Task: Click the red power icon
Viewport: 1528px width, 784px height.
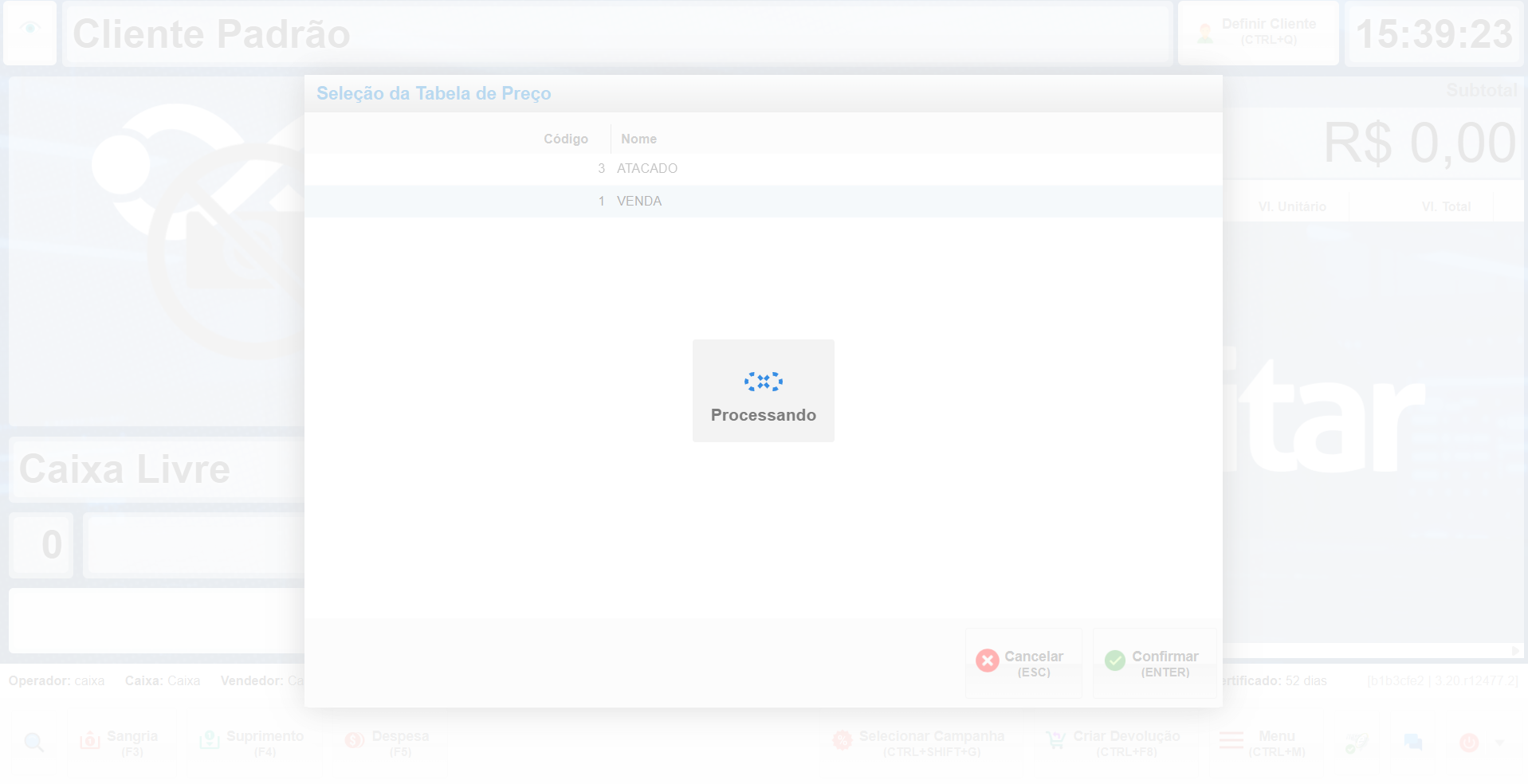Action: click(x=1468, y=743)
